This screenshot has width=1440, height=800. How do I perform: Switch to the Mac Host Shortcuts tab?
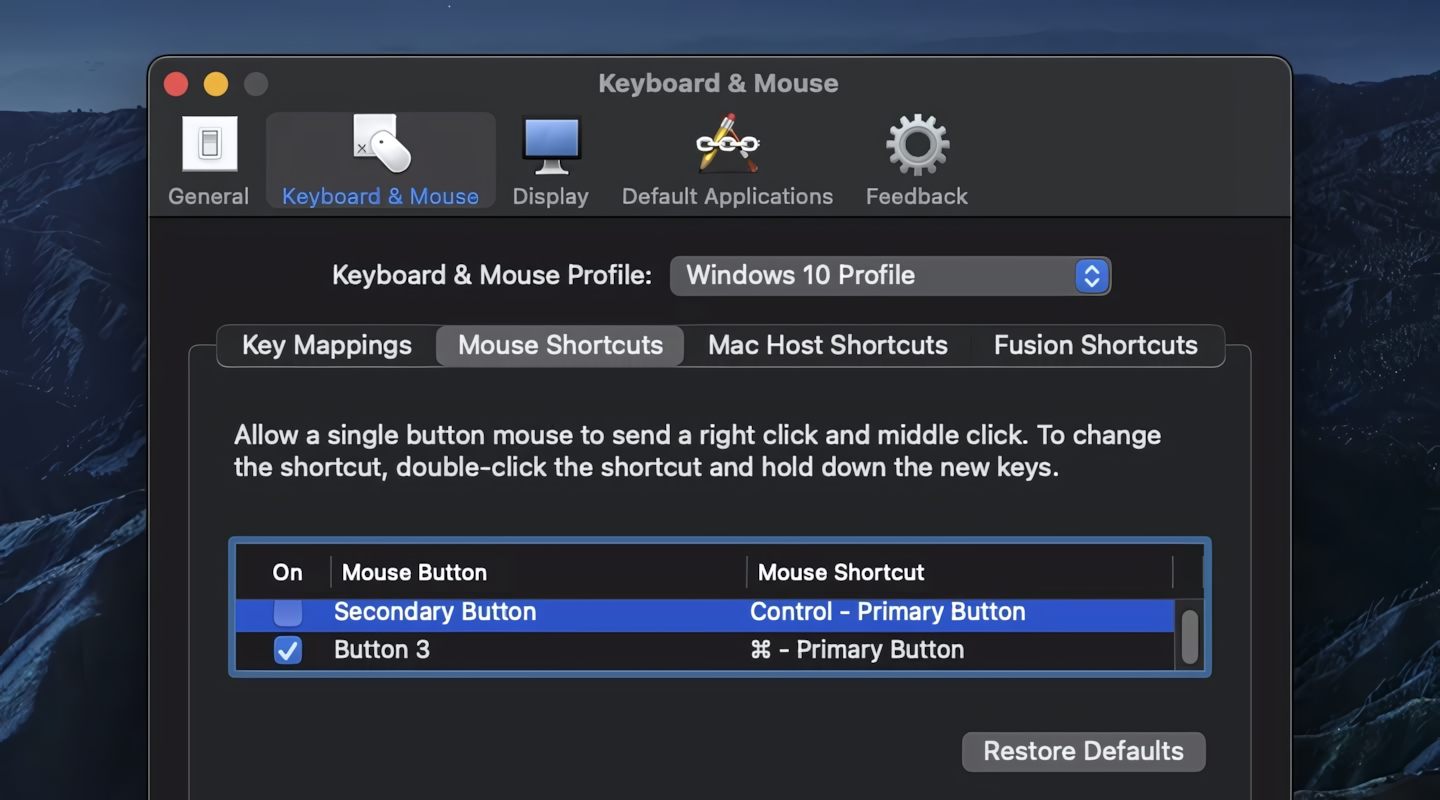coord(827,346)
